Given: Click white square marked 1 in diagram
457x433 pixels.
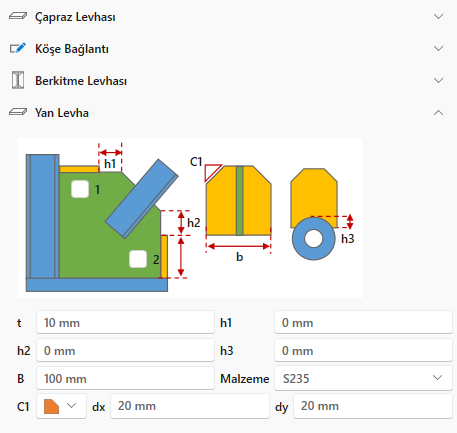Looking at the screenshot, I should 80,189.
